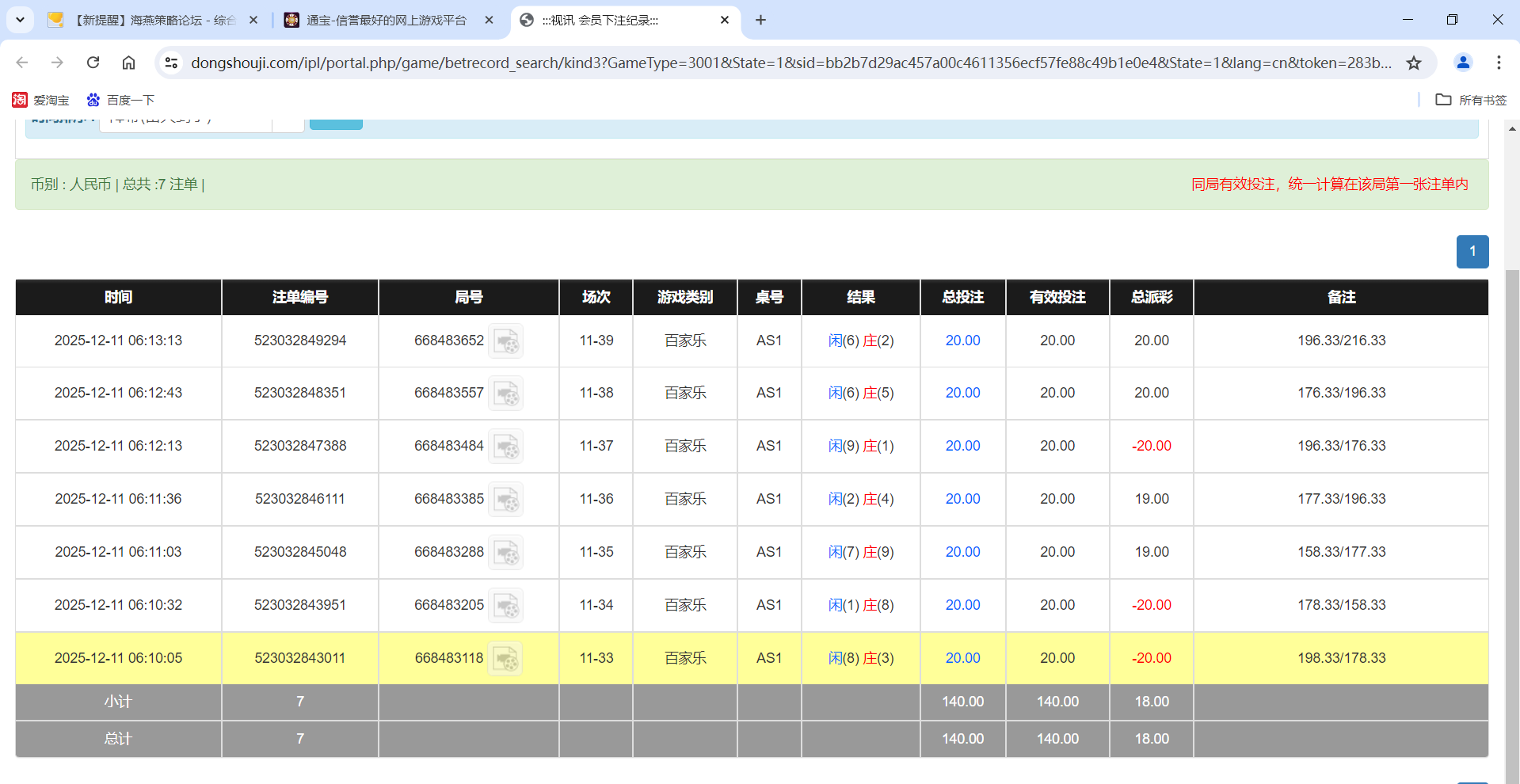Open video record for round 668483288
This screenshot has height=784, width=1520.
507,552
